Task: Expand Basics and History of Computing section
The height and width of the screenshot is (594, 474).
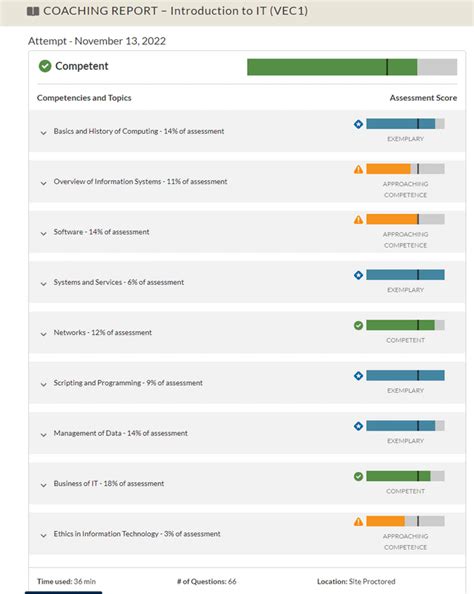Action: 44,133
